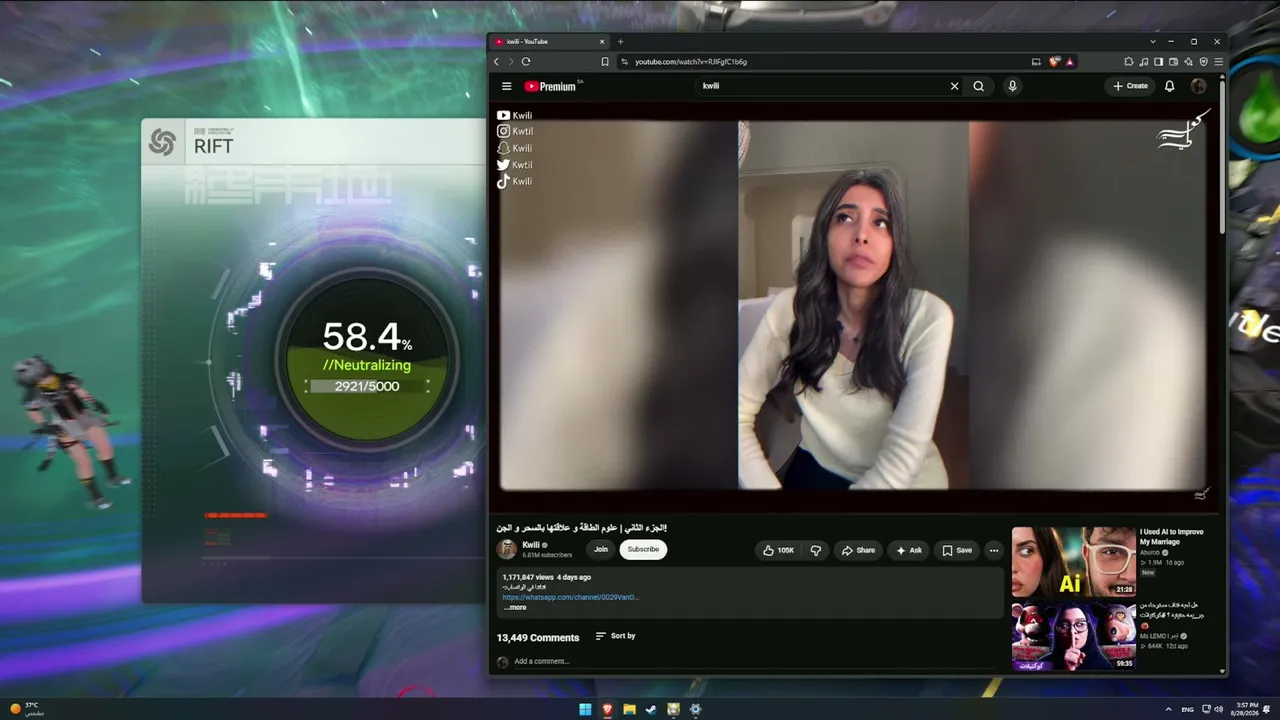Open File Explorer from the taskbar
Viewport: 1280px width, 720px height.
[629, 709]
